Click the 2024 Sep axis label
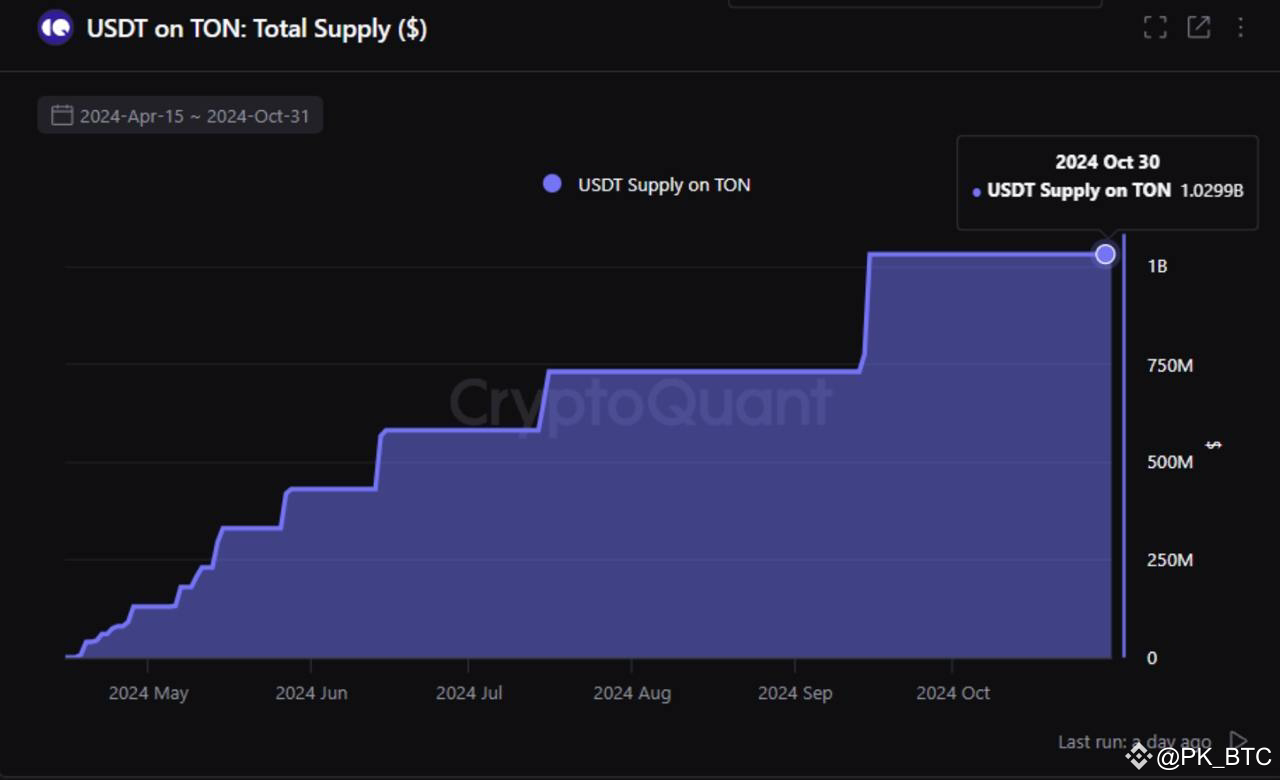The height and width of the screenshot is (780, 1280). tap(795, 693)
